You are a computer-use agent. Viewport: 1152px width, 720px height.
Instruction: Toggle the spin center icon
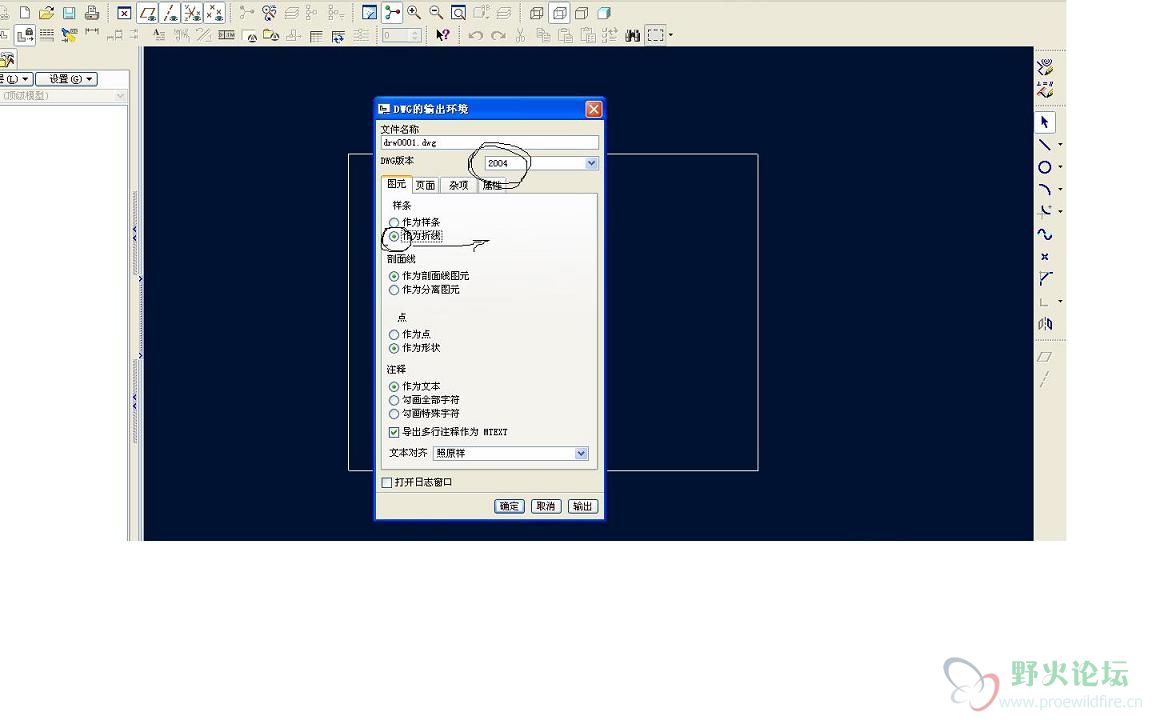point(392,12)
